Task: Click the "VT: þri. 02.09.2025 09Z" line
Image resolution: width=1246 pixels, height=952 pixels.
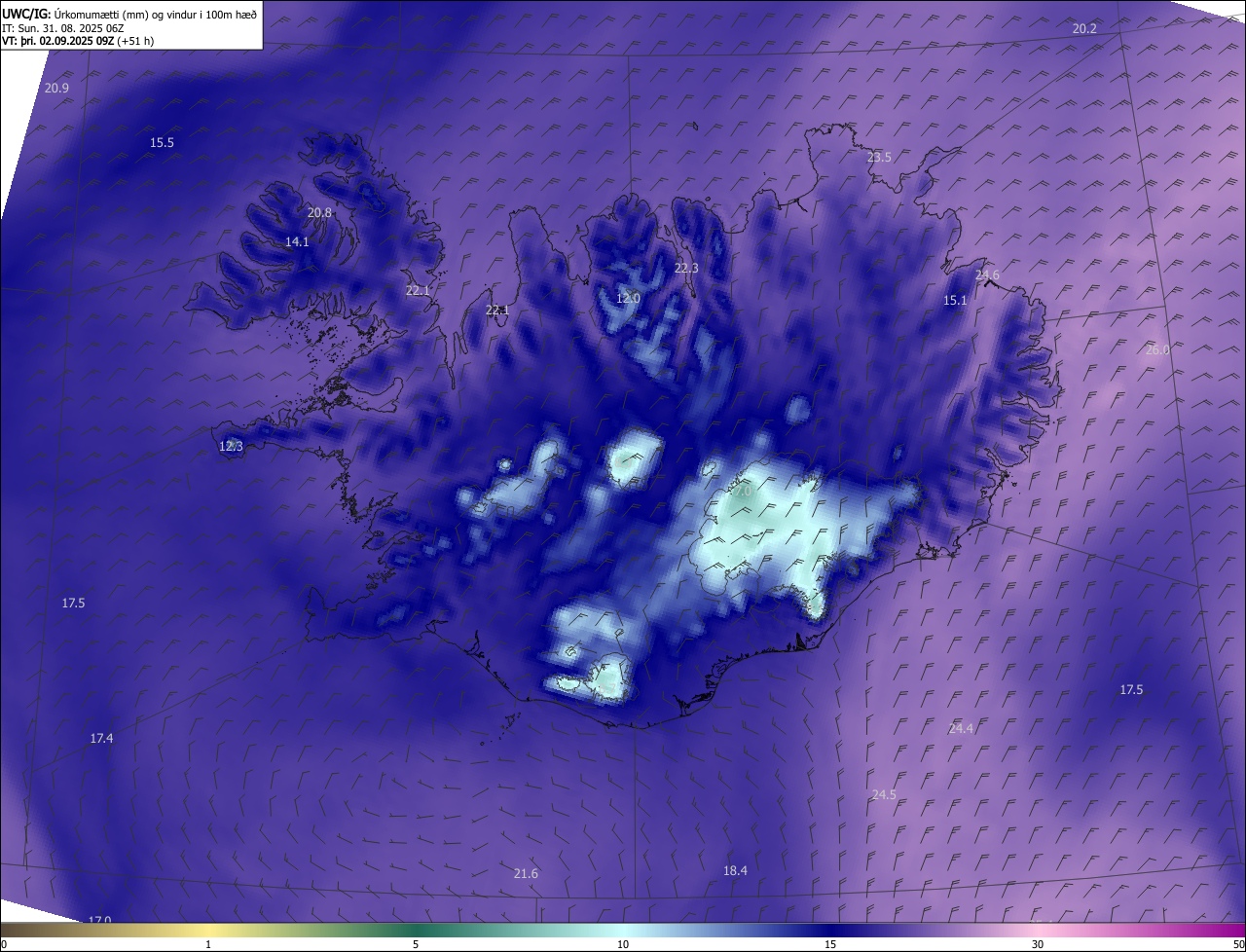Action: pyautogui.click(x=77, y=41)
